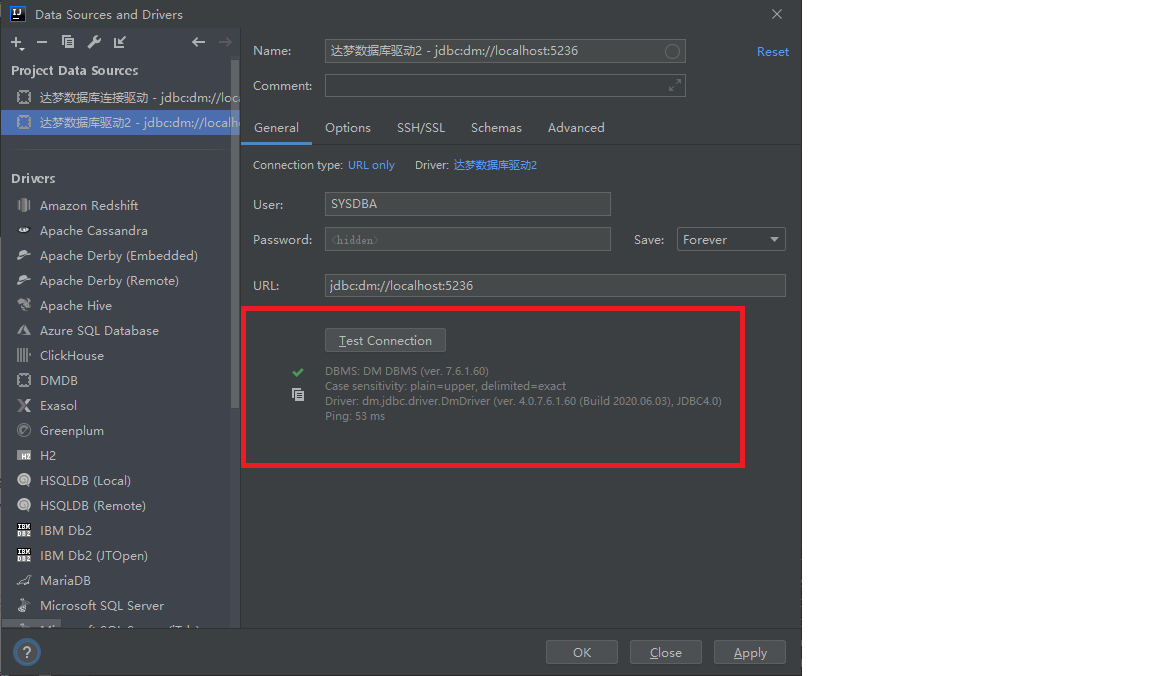
Task: Click the Reset link near the Name field
Action: (772, 51)
